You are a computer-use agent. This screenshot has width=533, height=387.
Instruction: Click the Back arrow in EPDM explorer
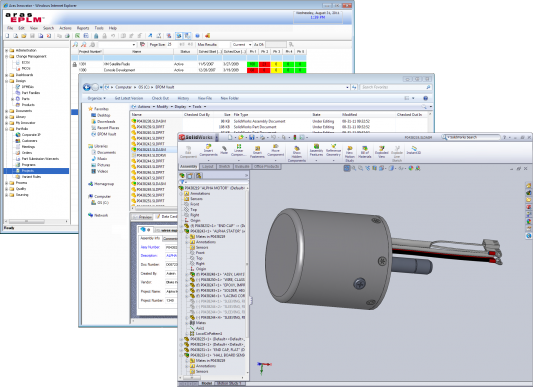tap(87, 87)
